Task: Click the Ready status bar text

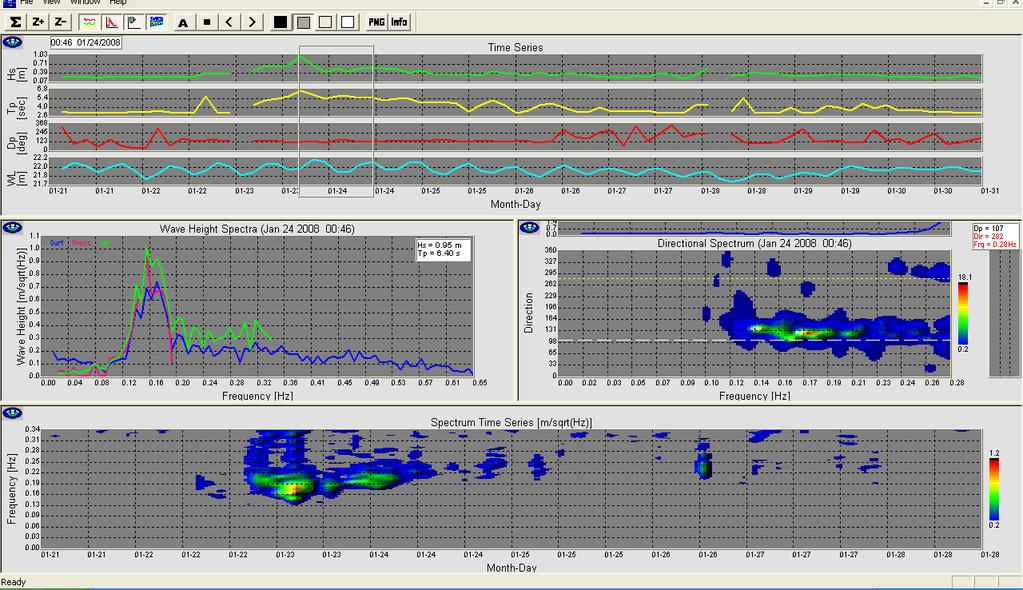Action: 14,582
